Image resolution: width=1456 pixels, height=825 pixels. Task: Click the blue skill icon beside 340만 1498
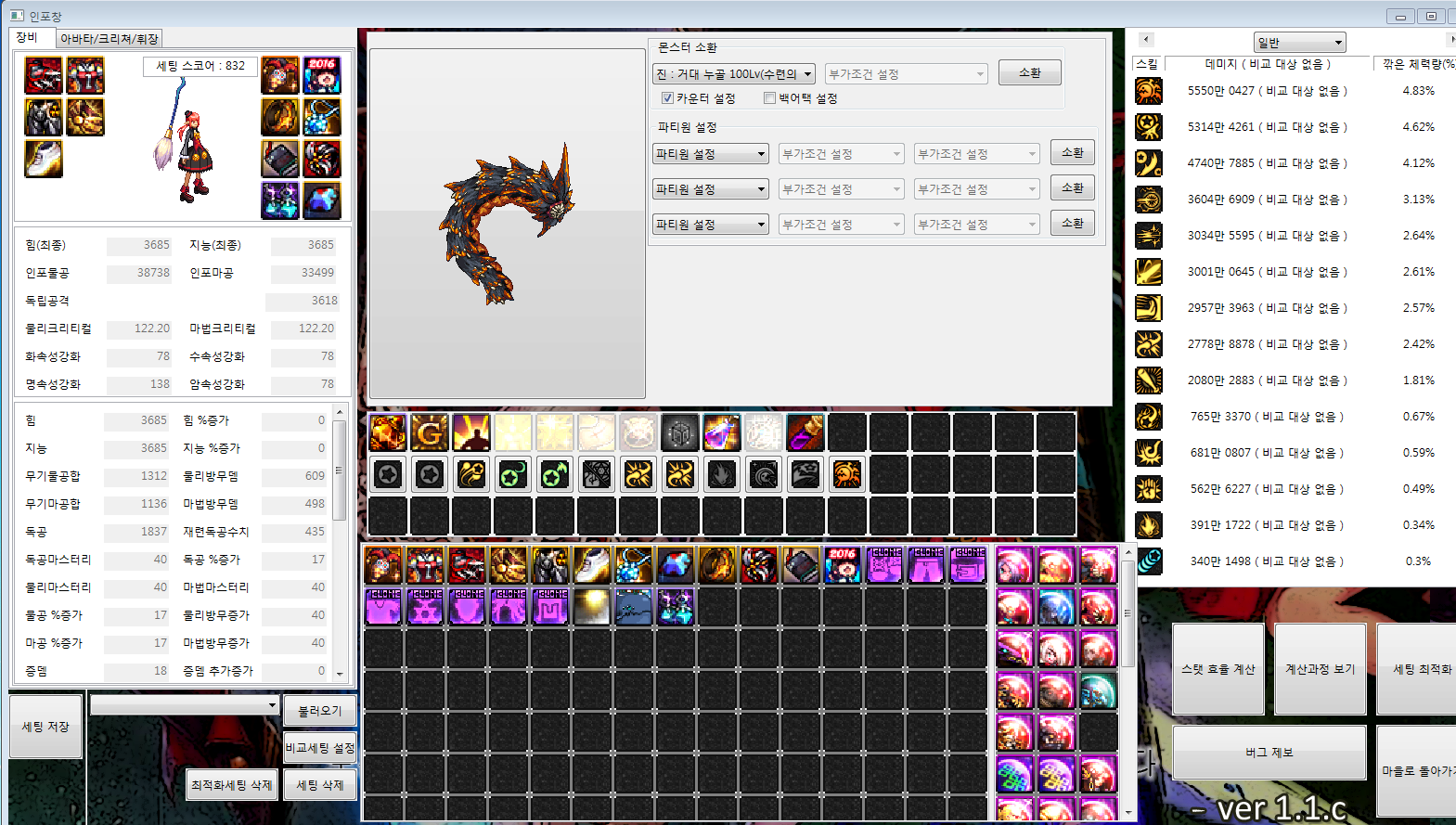click(1149, 561)
